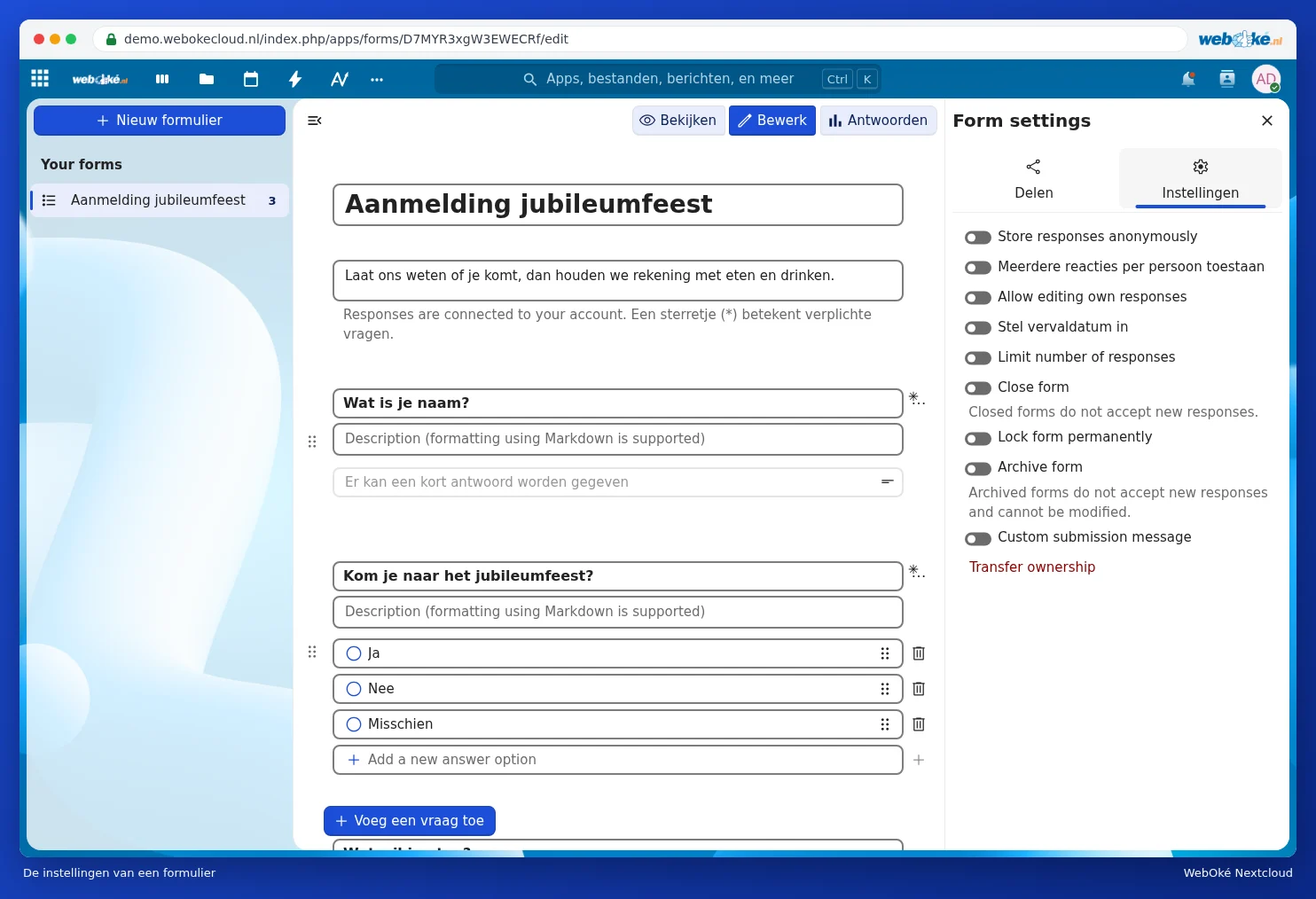Toggle 'Limit number of responses'

[x=978, y=358]
